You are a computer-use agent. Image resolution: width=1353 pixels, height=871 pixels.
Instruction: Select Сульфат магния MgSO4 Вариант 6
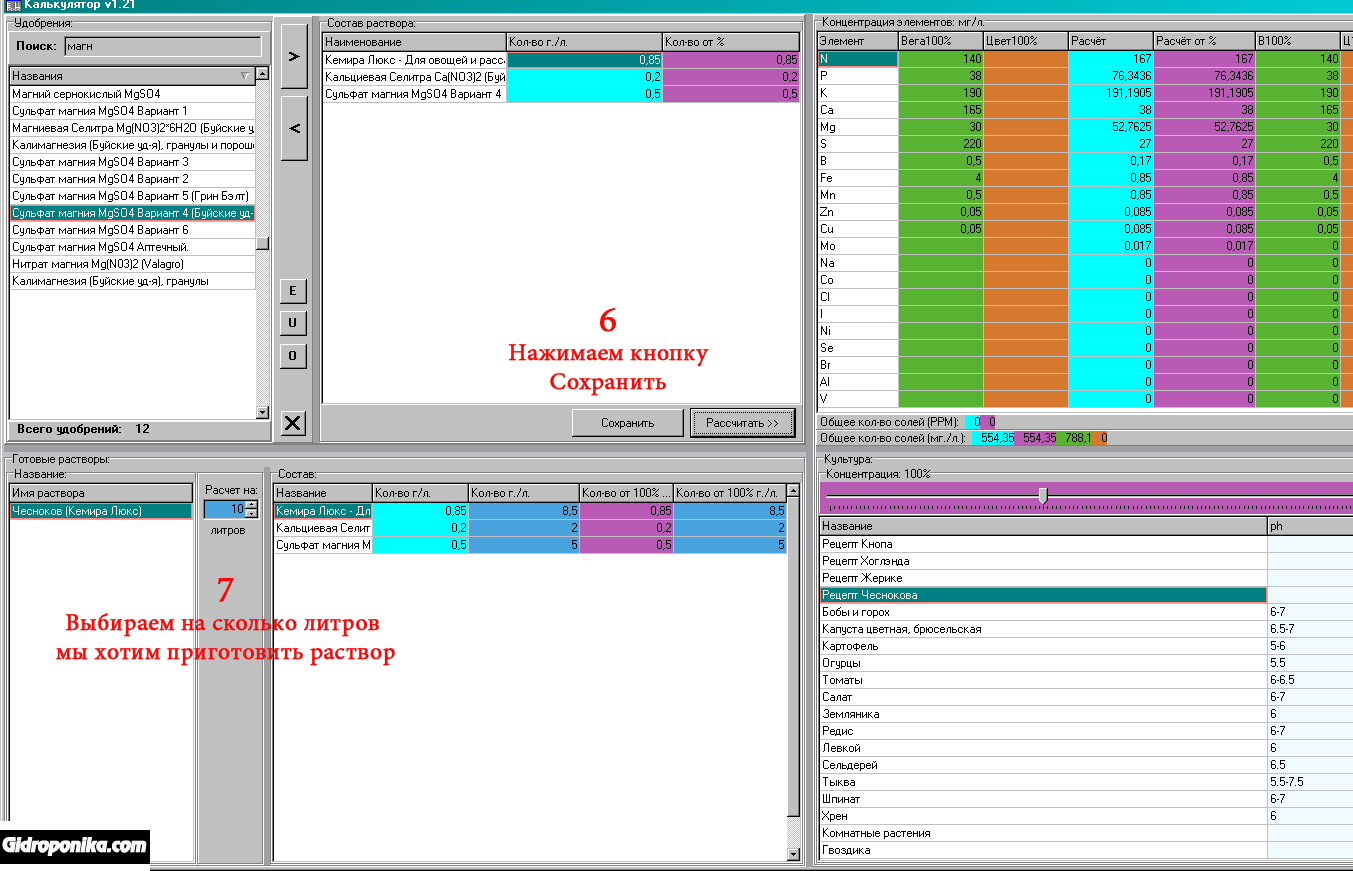(132, 230)
